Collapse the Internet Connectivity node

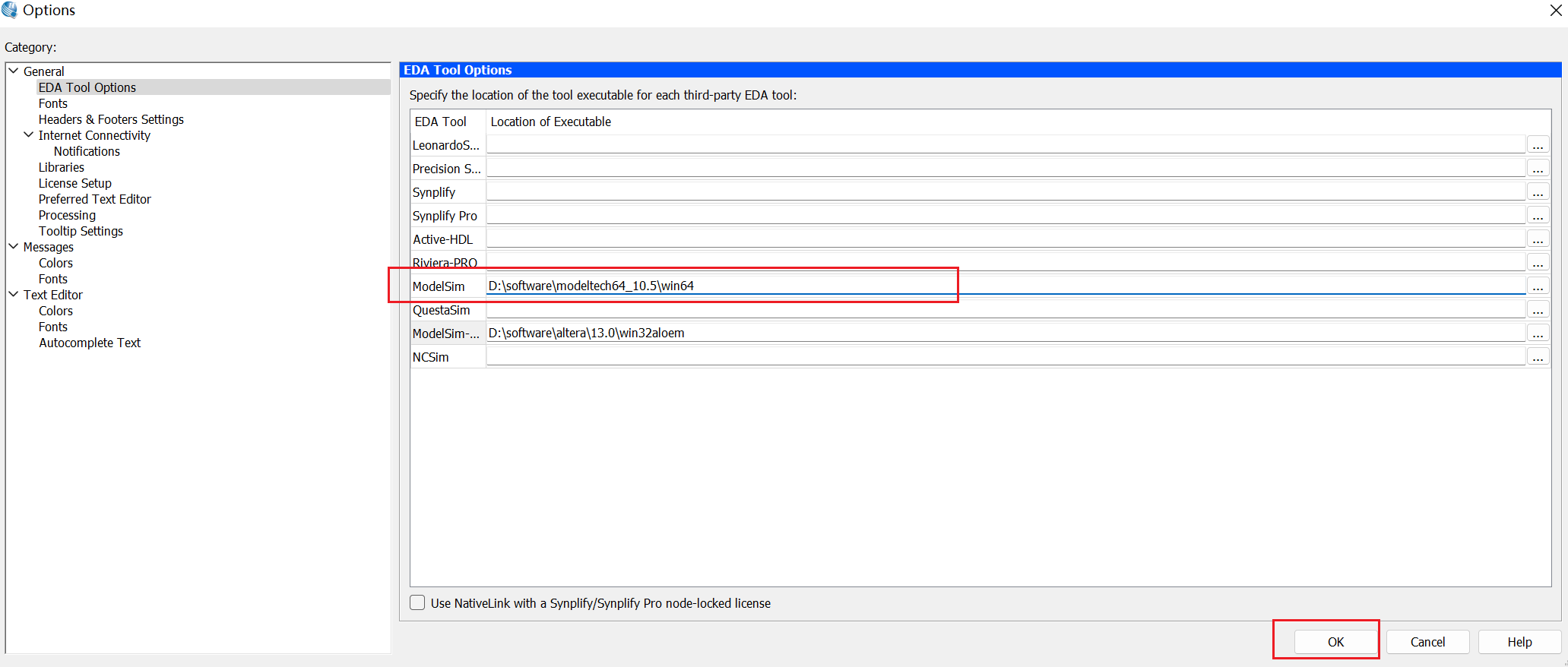29,134
